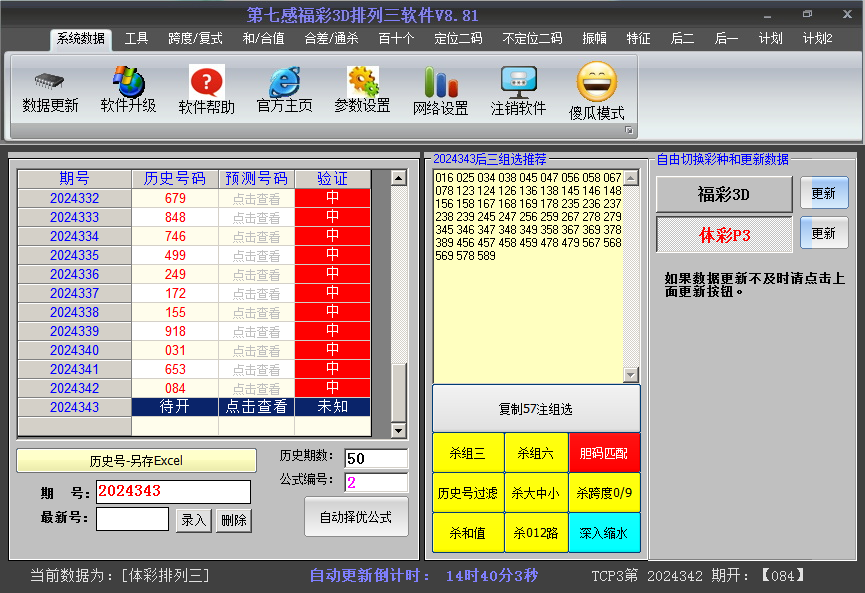
Task: Click 点击查看 for period 2024343
Action: (256, 407)
